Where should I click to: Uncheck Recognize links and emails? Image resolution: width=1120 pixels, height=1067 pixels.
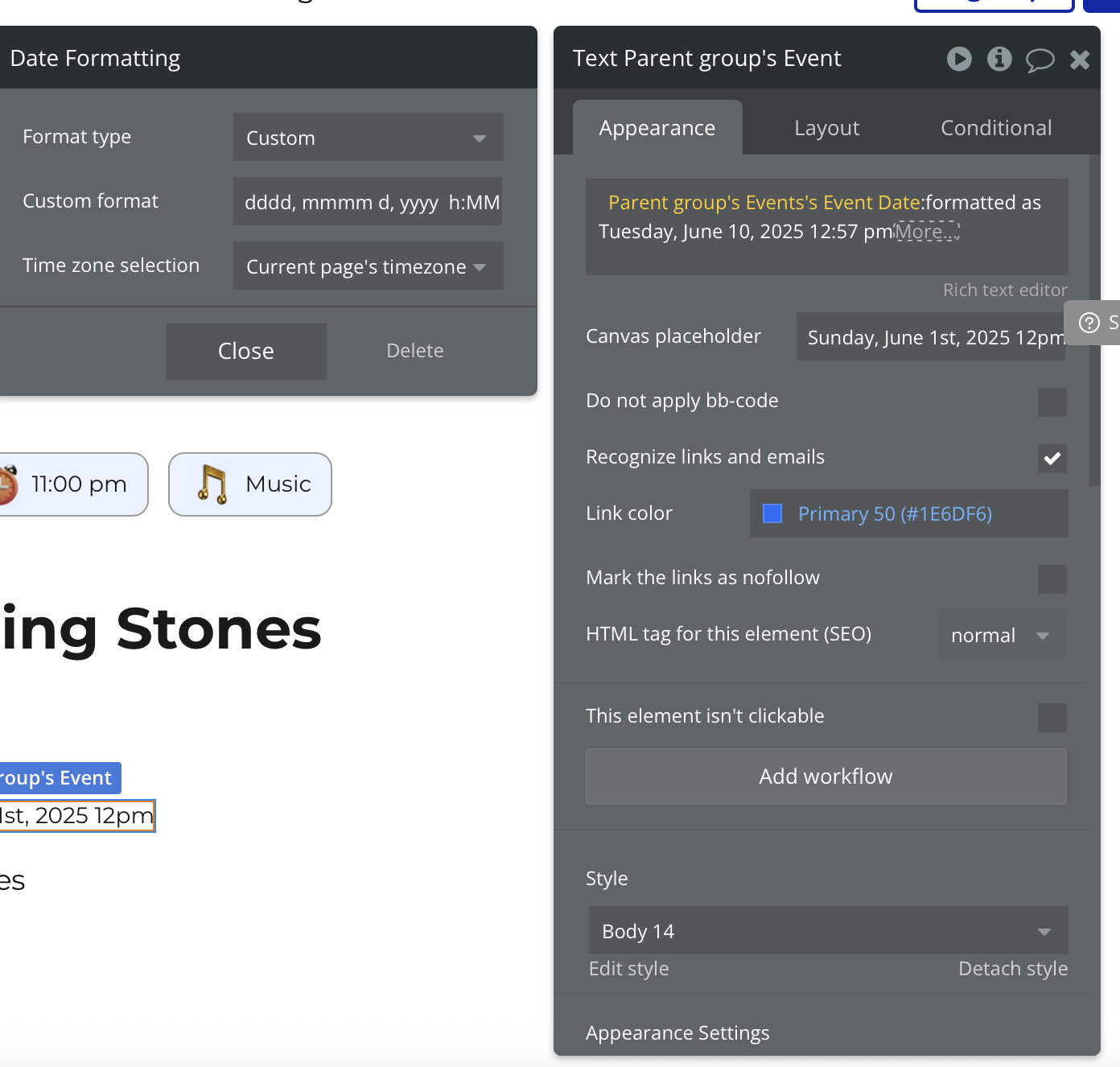1052,458
